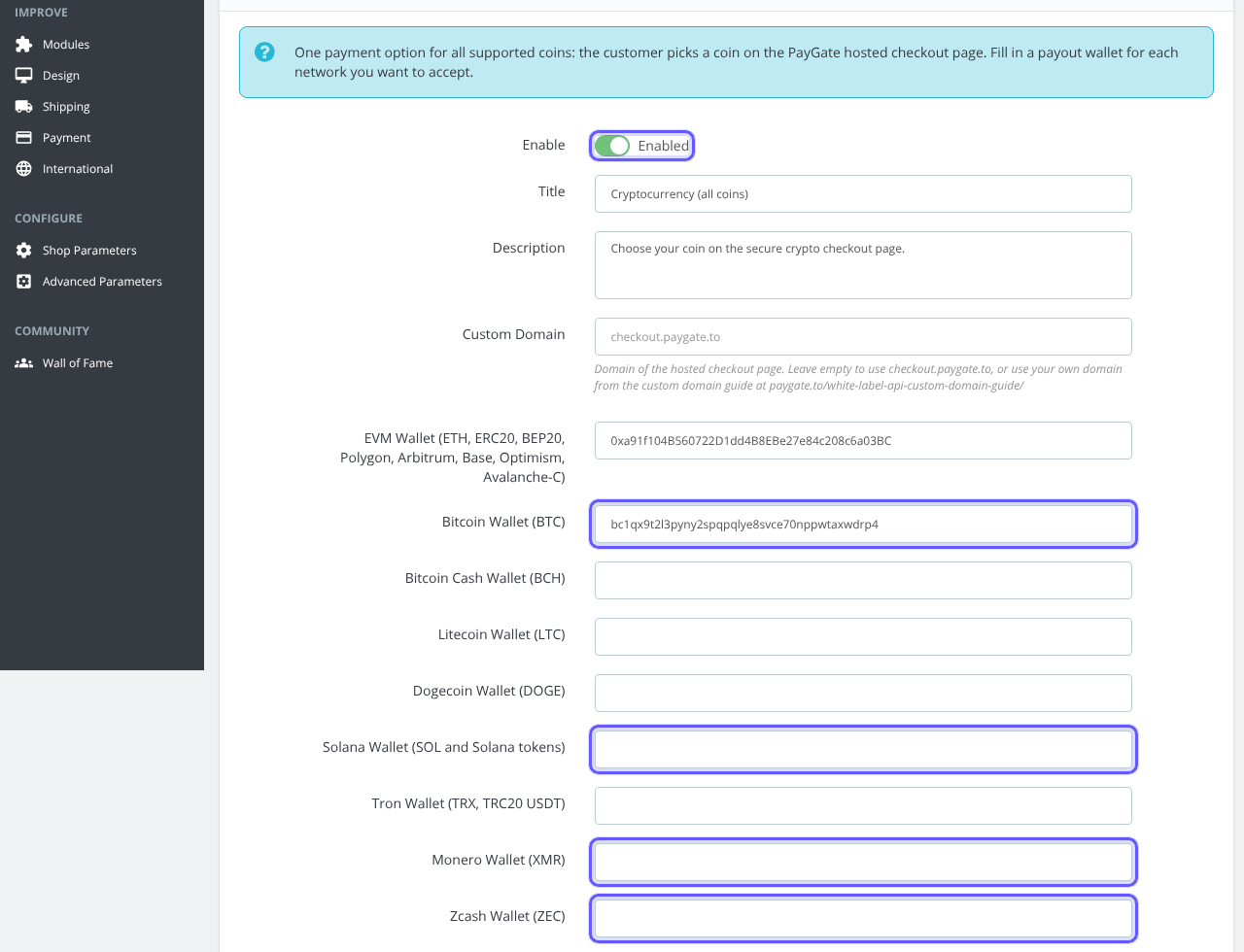
Task: Click the International globe icon
Action: pyautogui.click(x=24, y=169)
